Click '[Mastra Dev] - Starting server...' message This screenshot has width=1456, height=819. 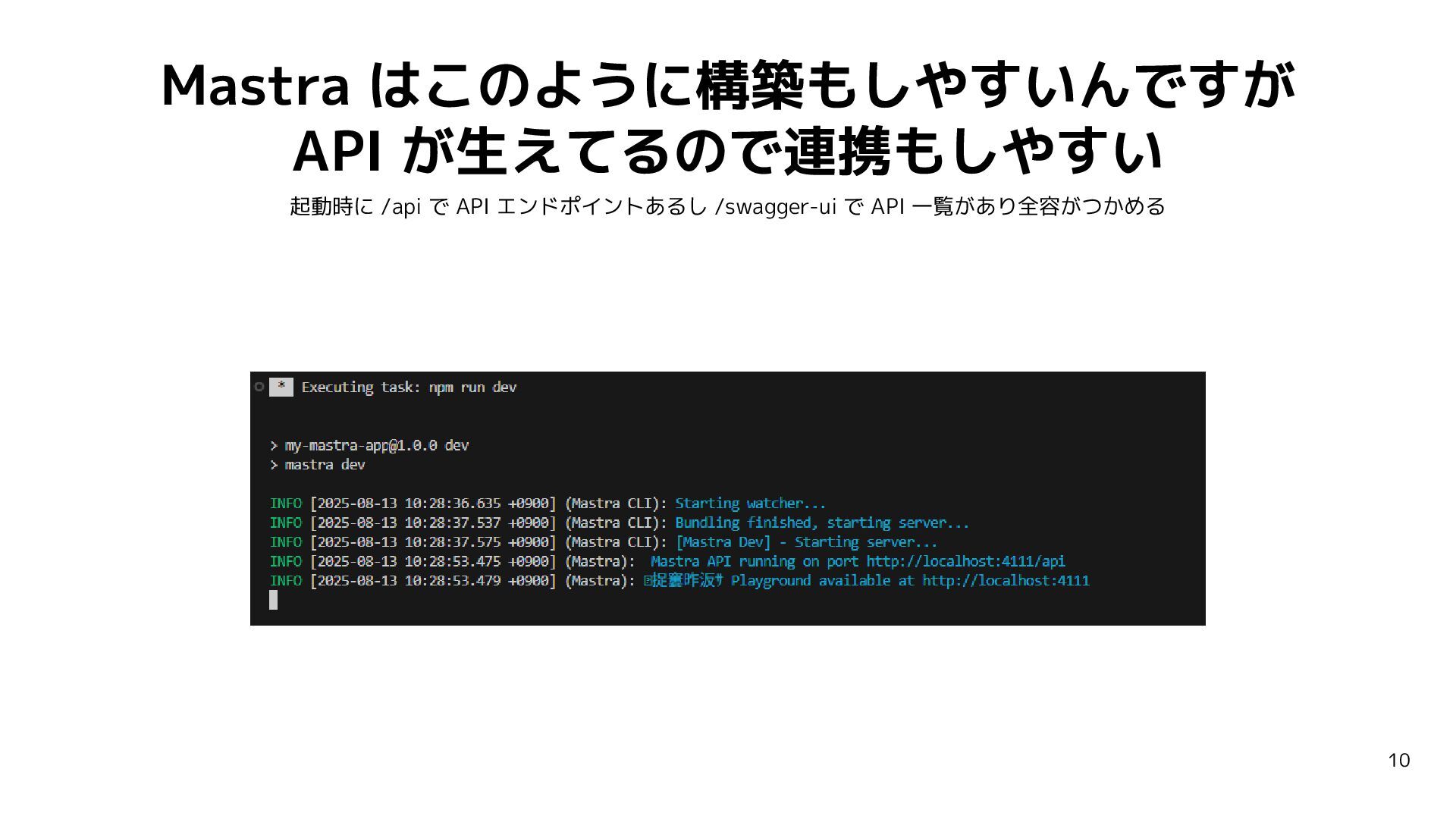point(806,542)
